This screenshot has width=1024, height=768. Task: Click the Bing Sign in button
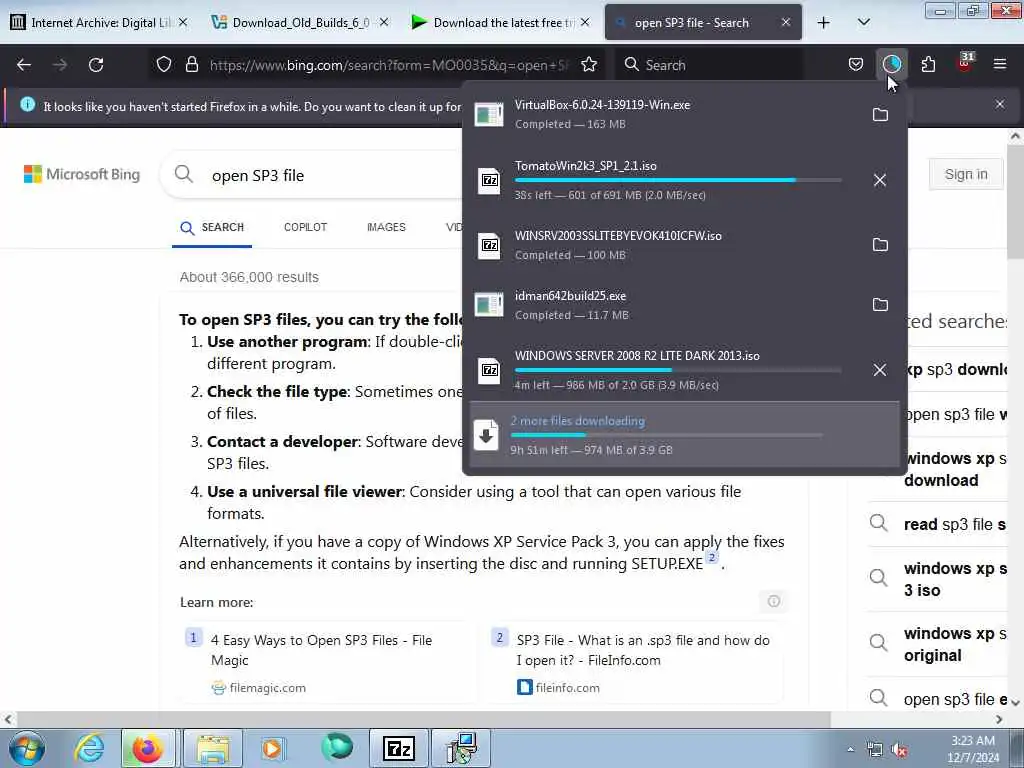965,174
